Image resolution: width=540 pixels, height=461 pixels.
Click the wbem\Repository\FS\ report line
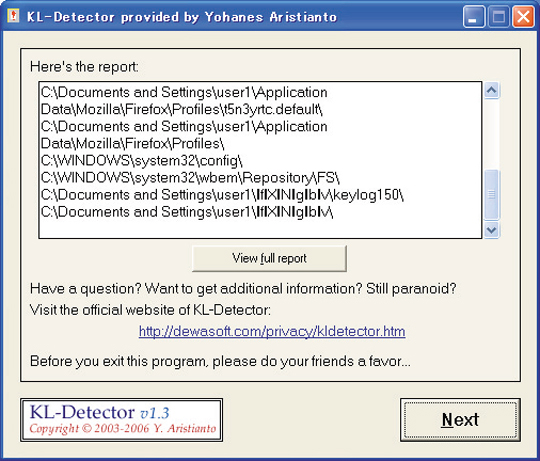tap(190, 178)
